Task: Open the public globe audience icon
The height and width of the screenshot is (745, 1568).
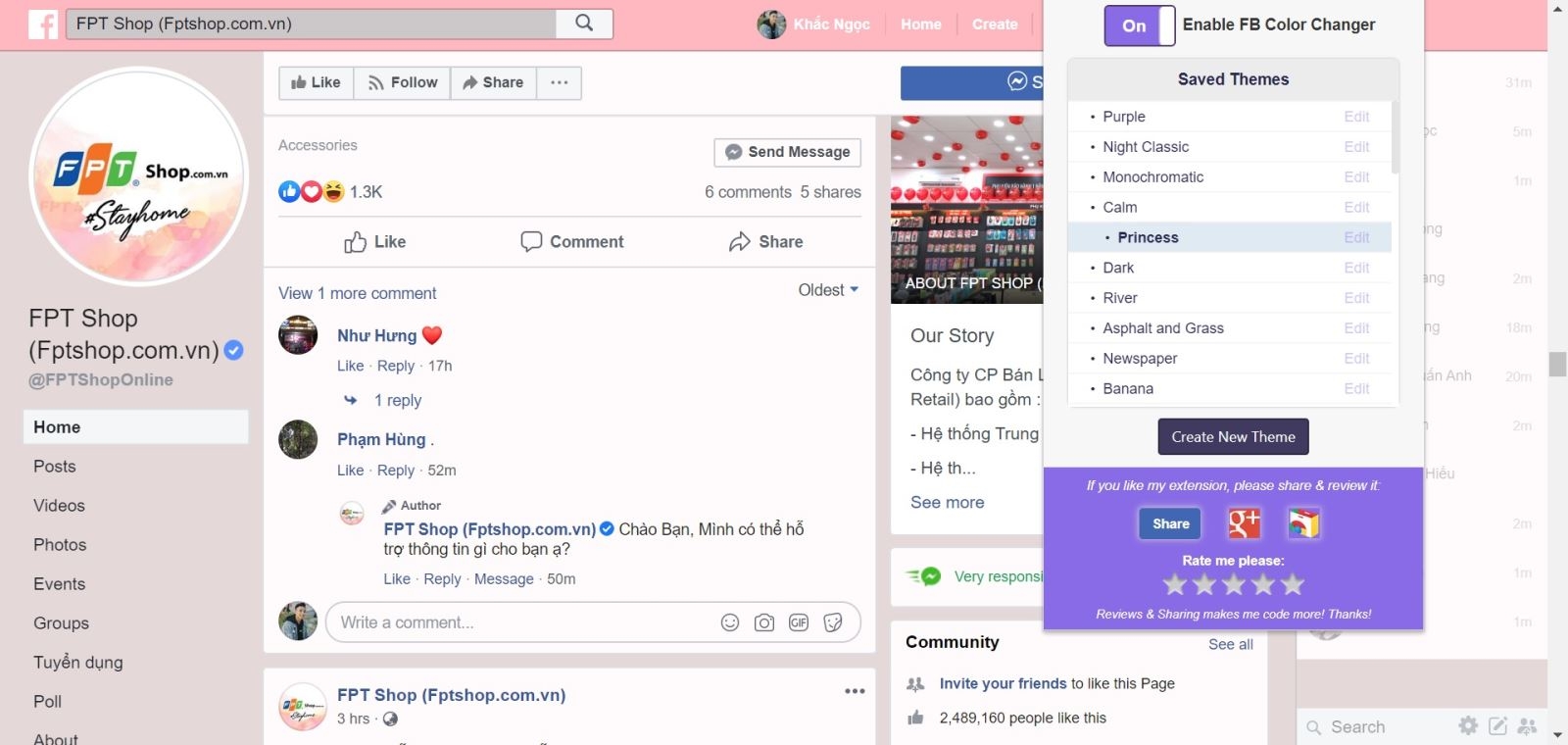Action: coord(390,719)
